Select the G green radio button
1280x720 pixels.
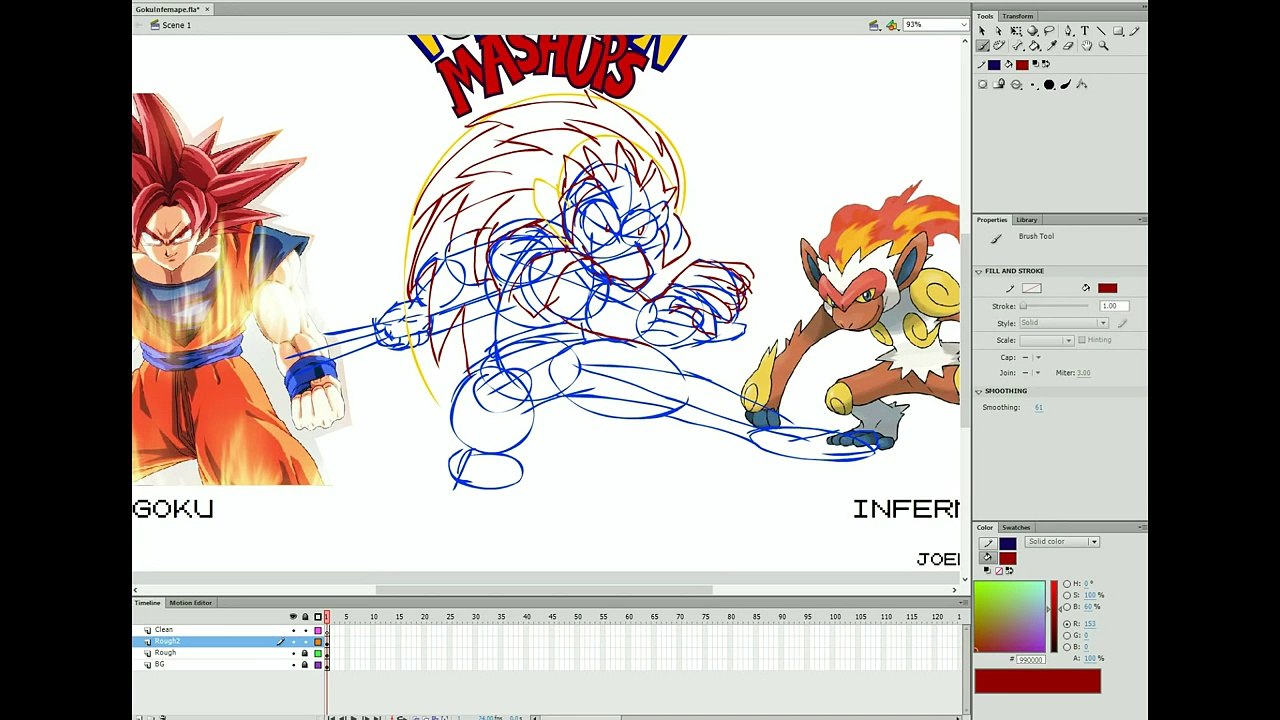tap(1067, 635)
